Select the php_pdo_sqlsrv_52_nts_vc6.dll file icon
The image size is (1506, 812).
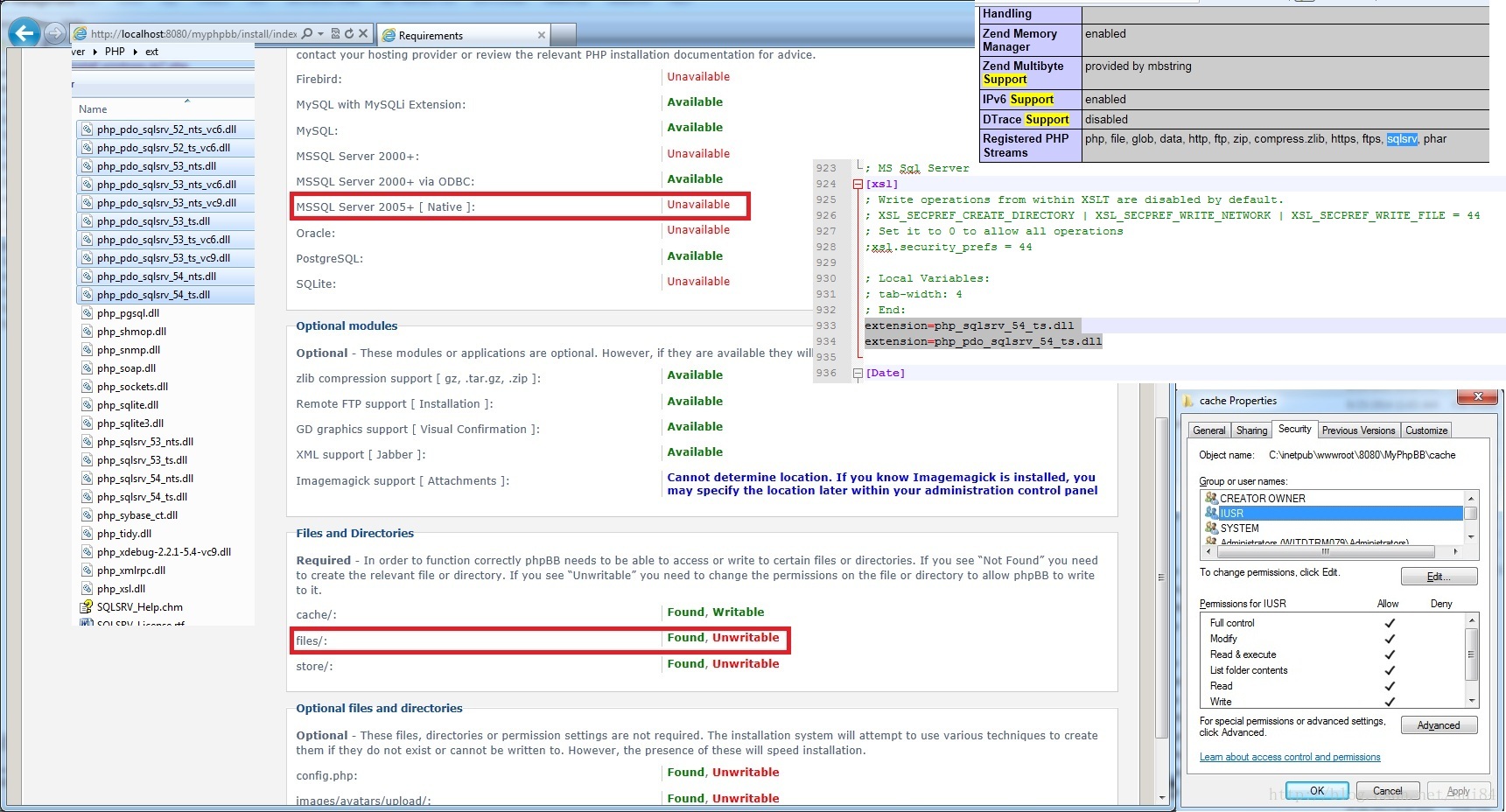pyautogui.click(x=87, y=129)
